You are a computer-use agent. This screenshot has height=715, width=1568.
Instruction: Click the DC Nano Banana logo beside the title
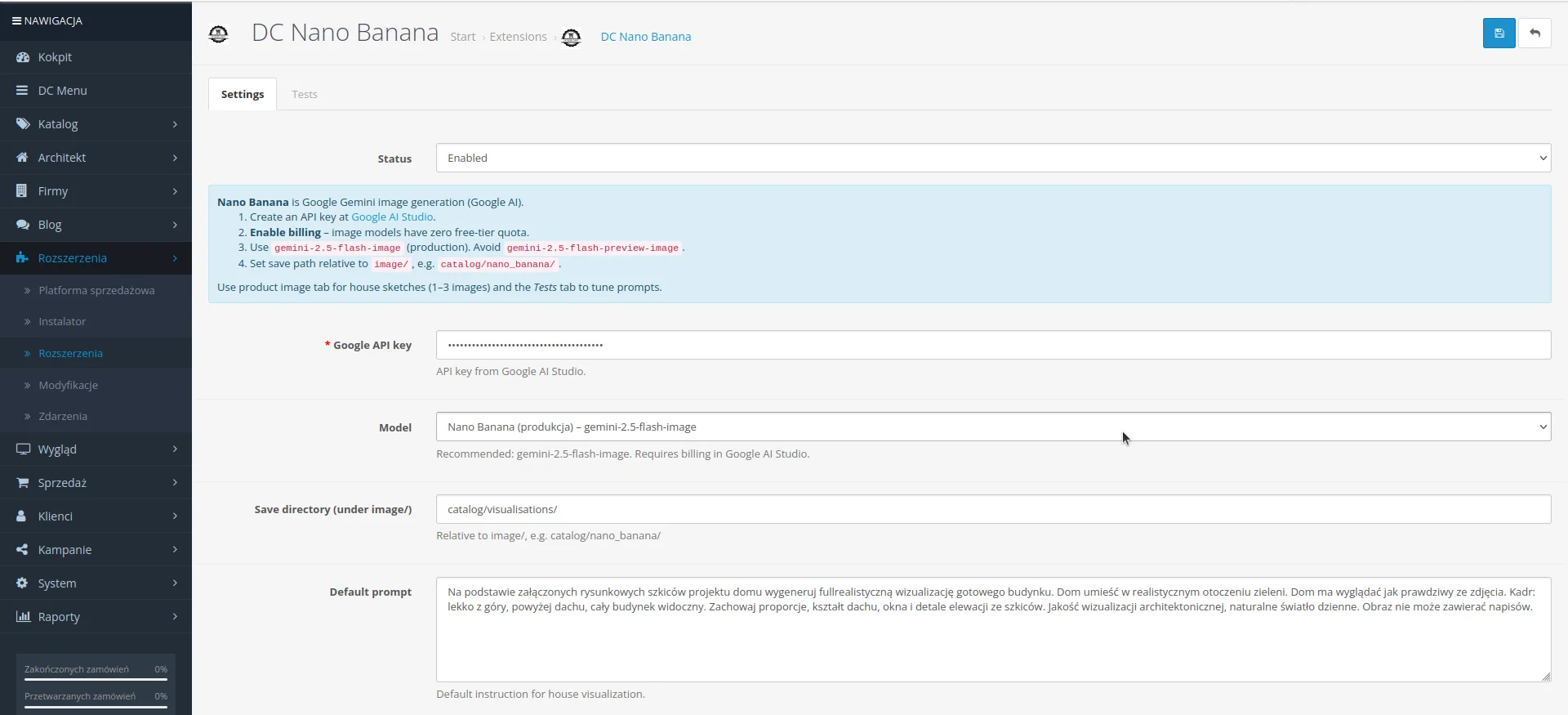(x=218, y=34)
